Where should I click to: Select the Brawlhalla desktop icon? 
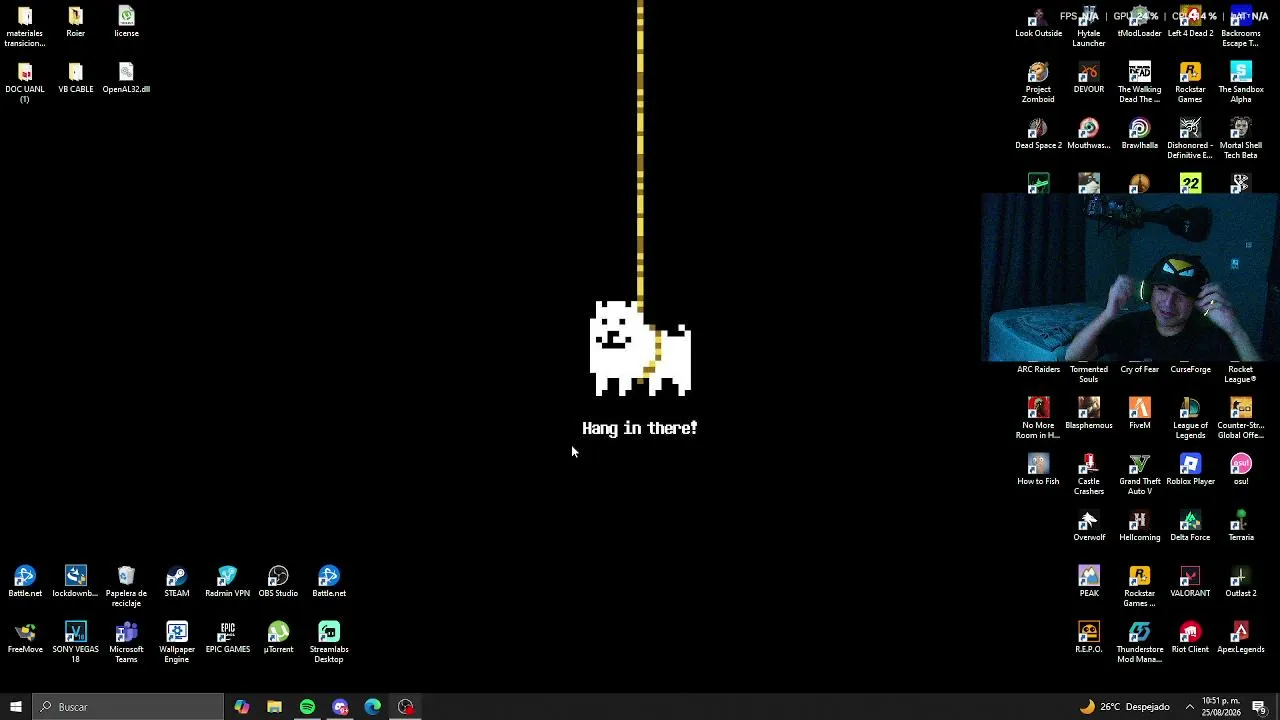click(1139, 133)
